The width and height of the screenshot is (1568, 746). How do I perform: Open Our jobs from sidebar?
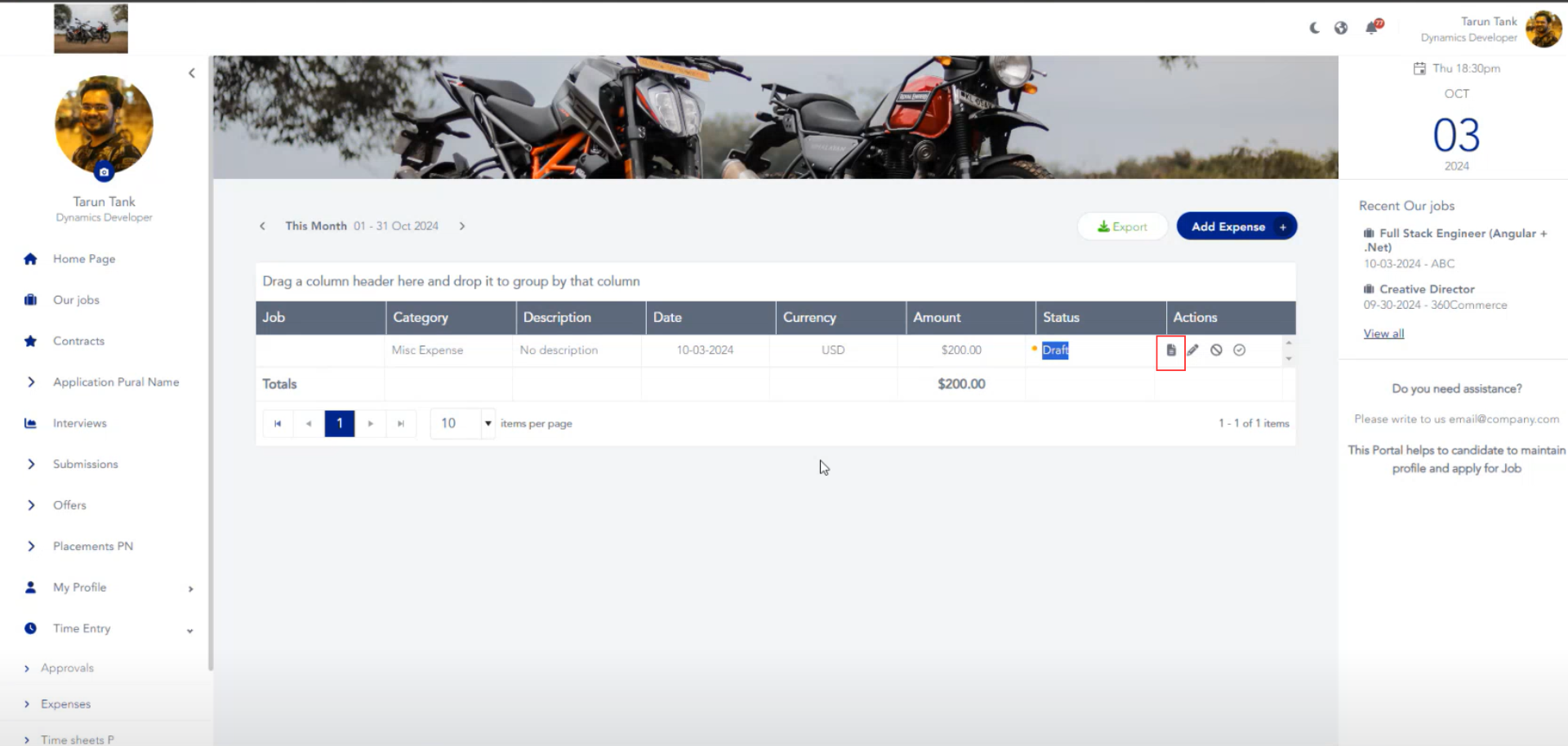coord(76,300)
